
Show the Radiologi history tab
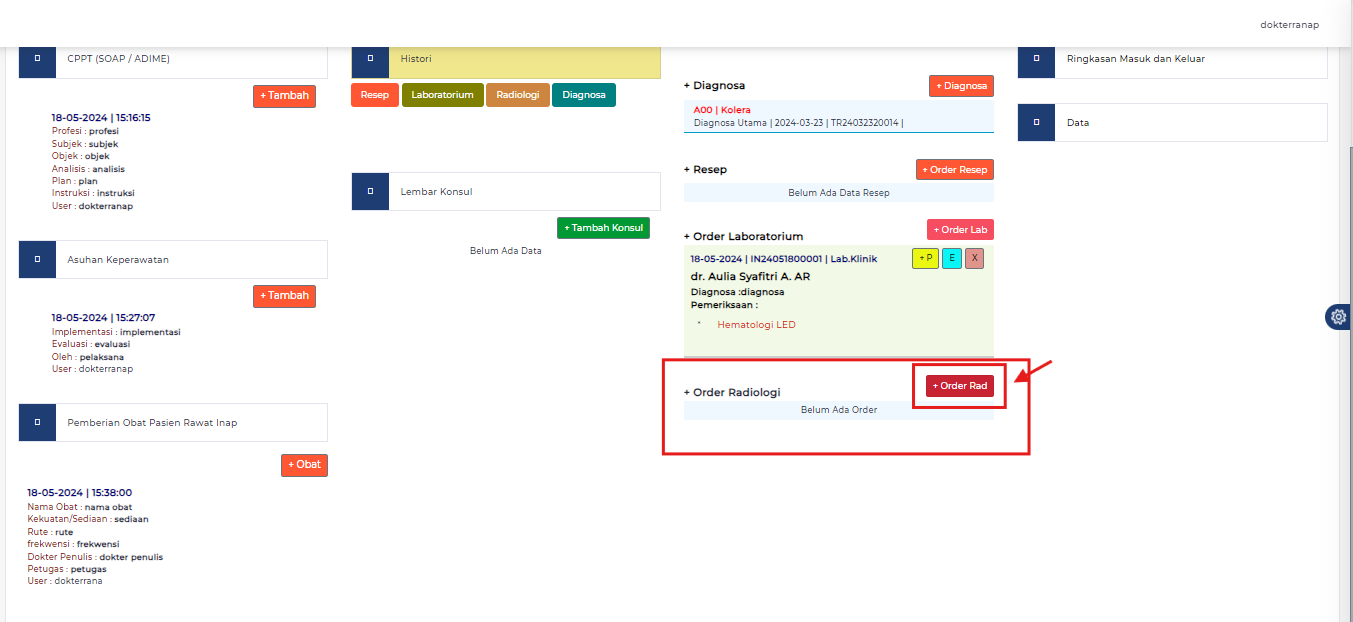tap(517, 95)
